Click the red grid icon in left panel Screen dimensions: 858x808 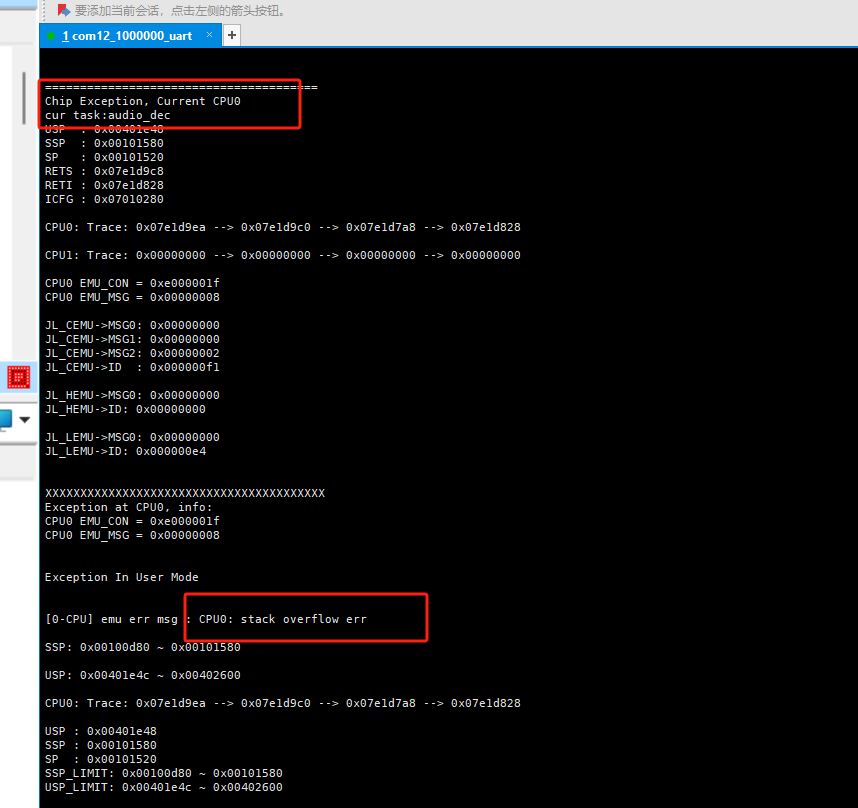19,377
